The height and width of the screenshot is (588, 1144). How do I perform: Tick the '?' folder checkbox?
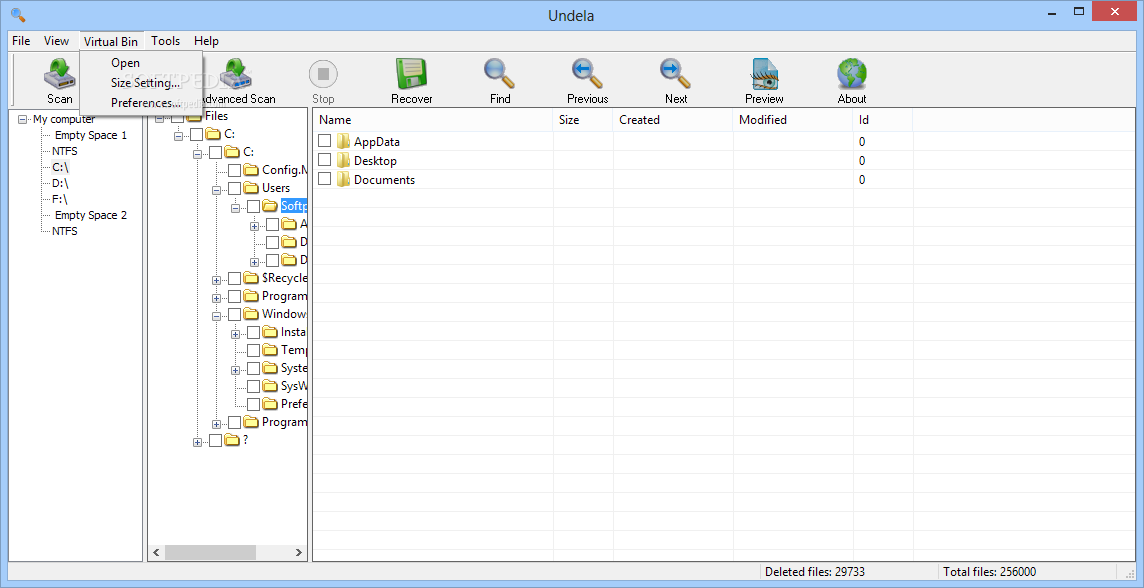[x=215, y=440]
